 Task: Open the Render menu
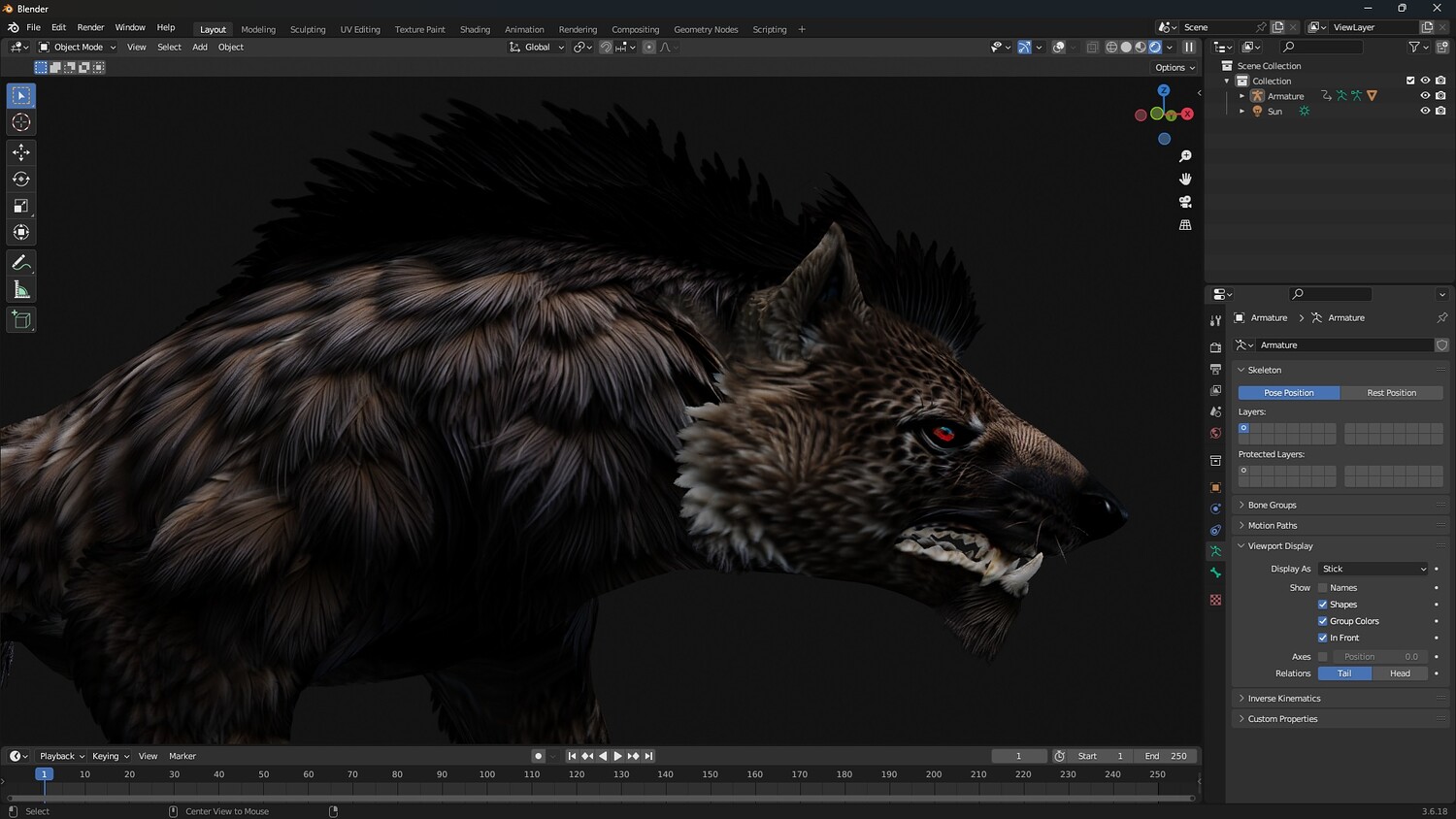coord(90,27)
